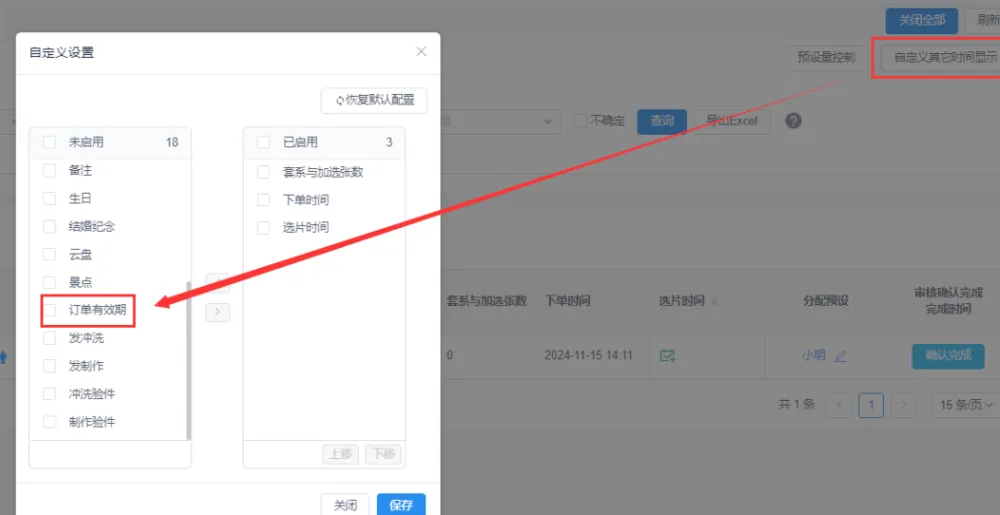
Task: Click the sort icon beside 选片时间 header
Action: [714, 301]
